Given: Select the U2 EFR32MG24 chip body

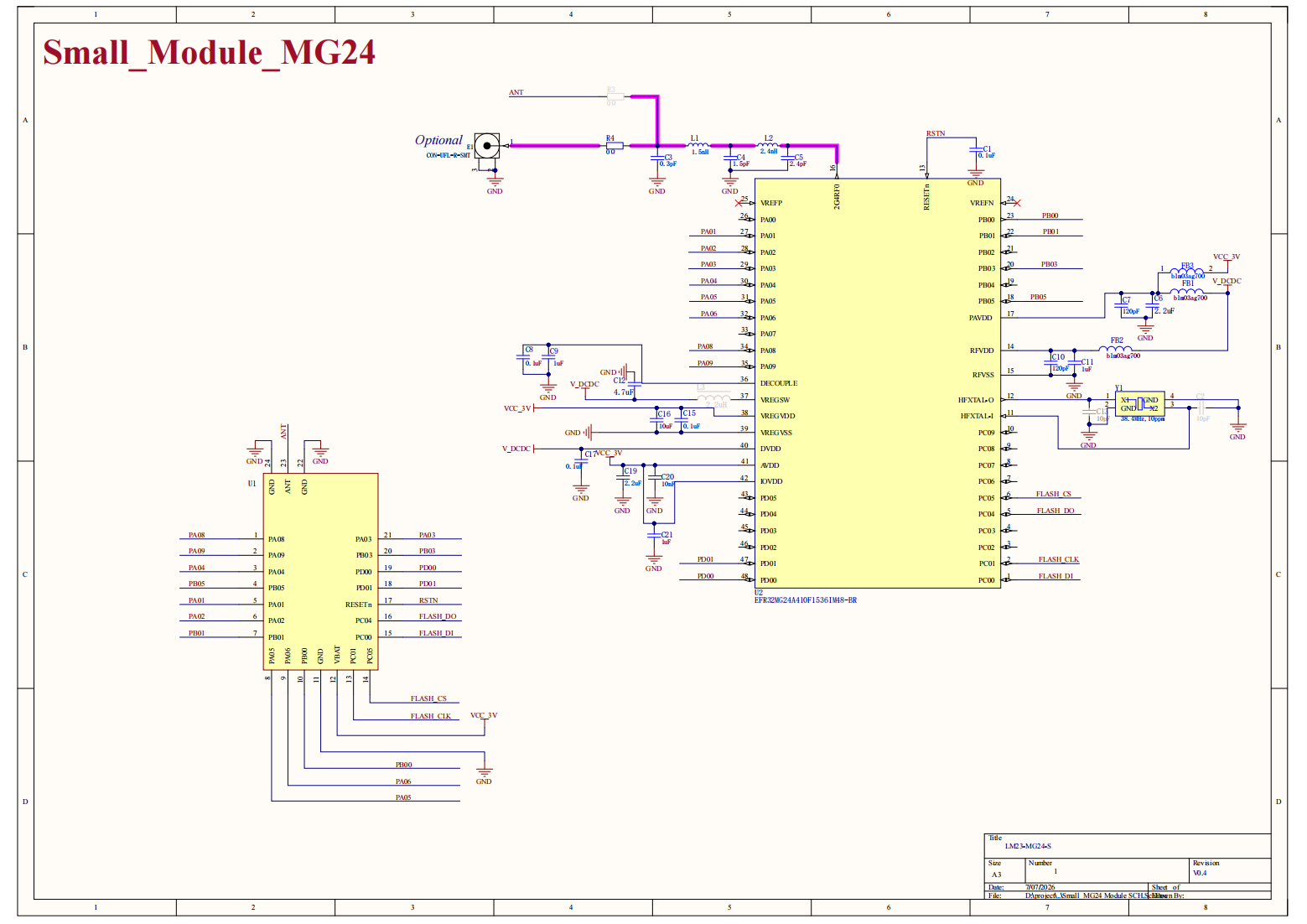Looking at the screenshot, I should [877, 383].
